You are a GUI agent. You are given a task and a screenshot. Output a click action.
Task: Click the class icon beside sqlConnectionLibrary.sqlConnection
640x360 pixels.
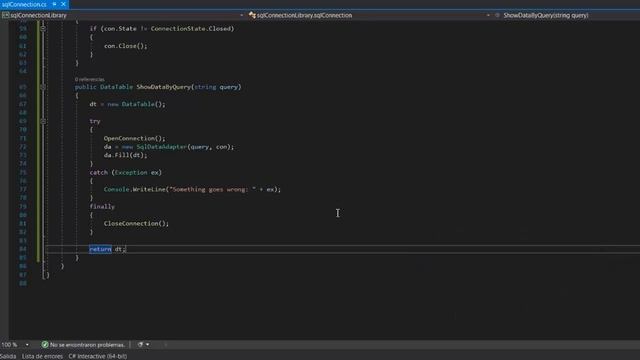(x=252, y=15)
